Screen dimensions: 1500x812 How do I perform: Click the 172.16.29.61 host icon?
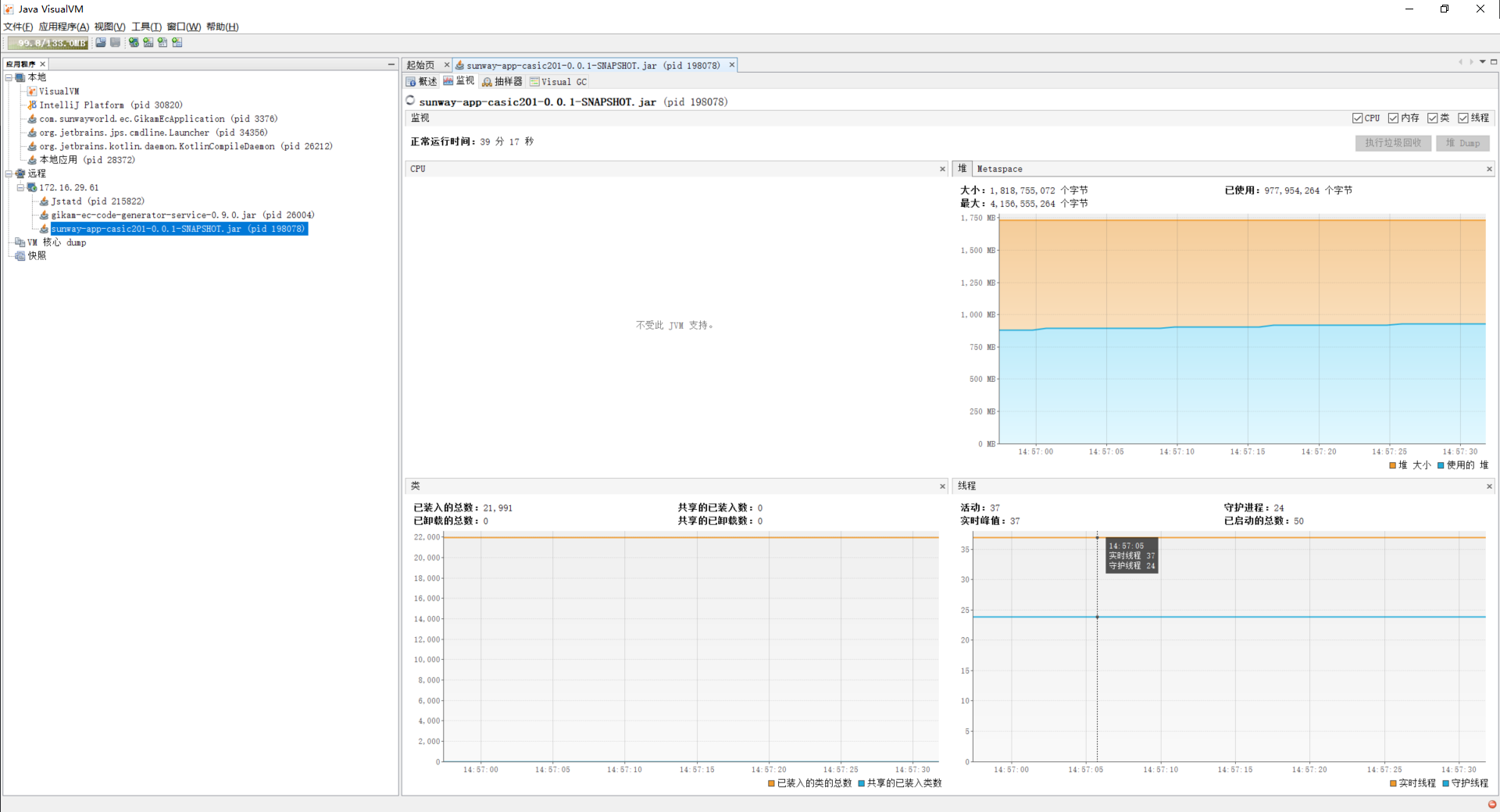pos(32,187)
